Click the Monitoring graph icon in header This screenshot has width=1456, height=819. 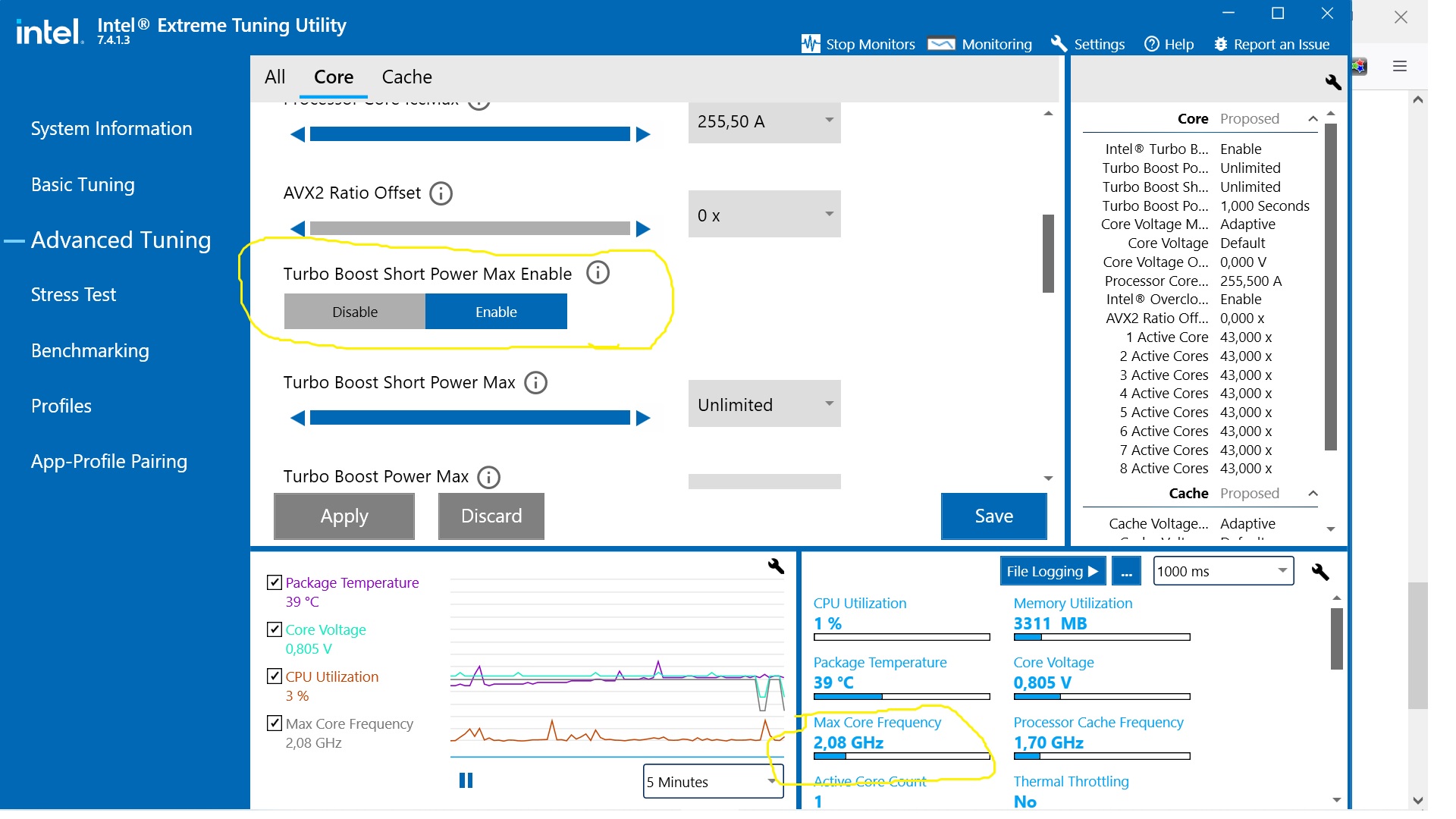[941, 44]
